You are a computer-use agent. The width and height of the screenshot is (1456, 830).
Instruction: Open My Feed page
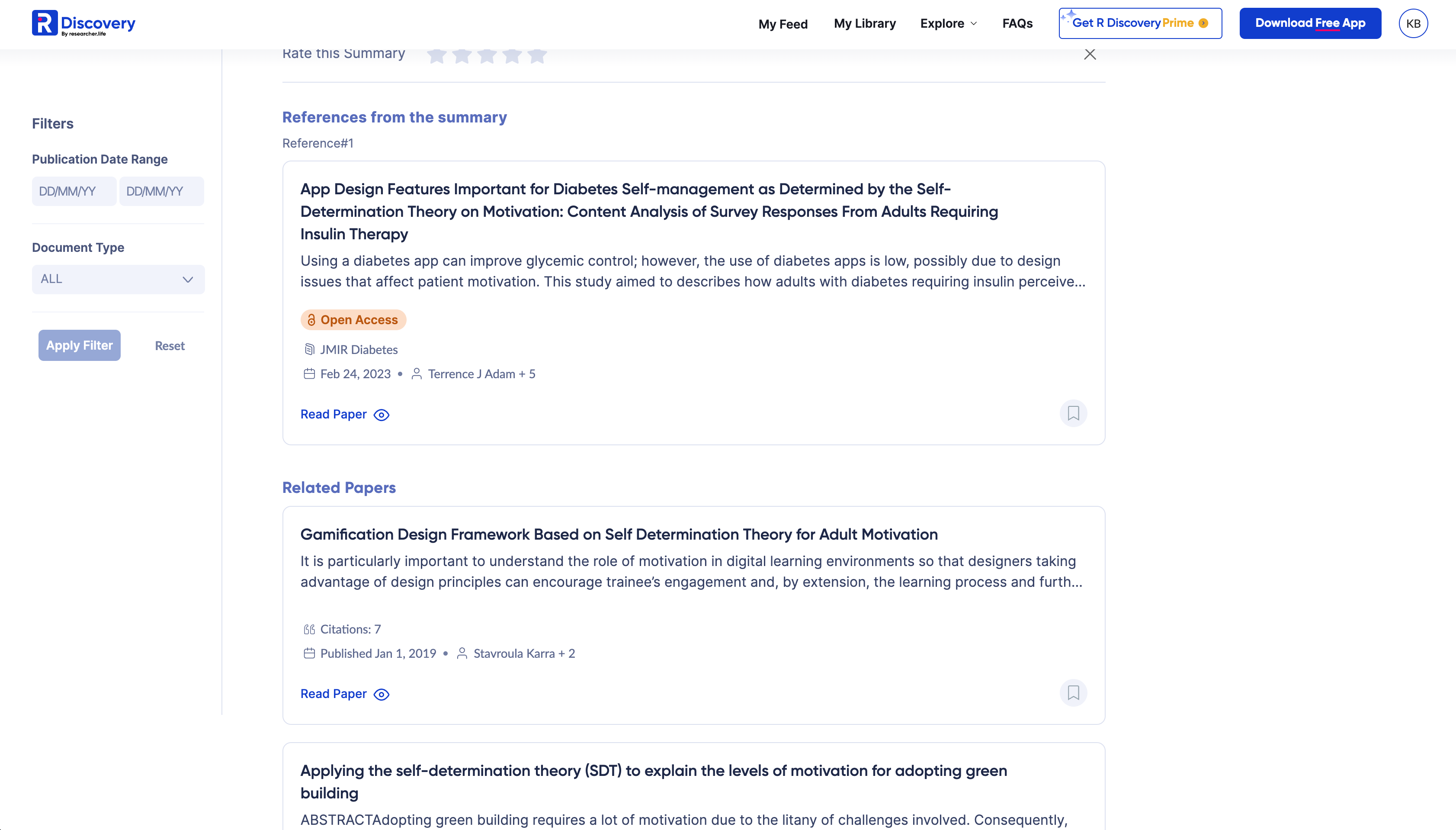pyautogui.click(x=783, y=24)
